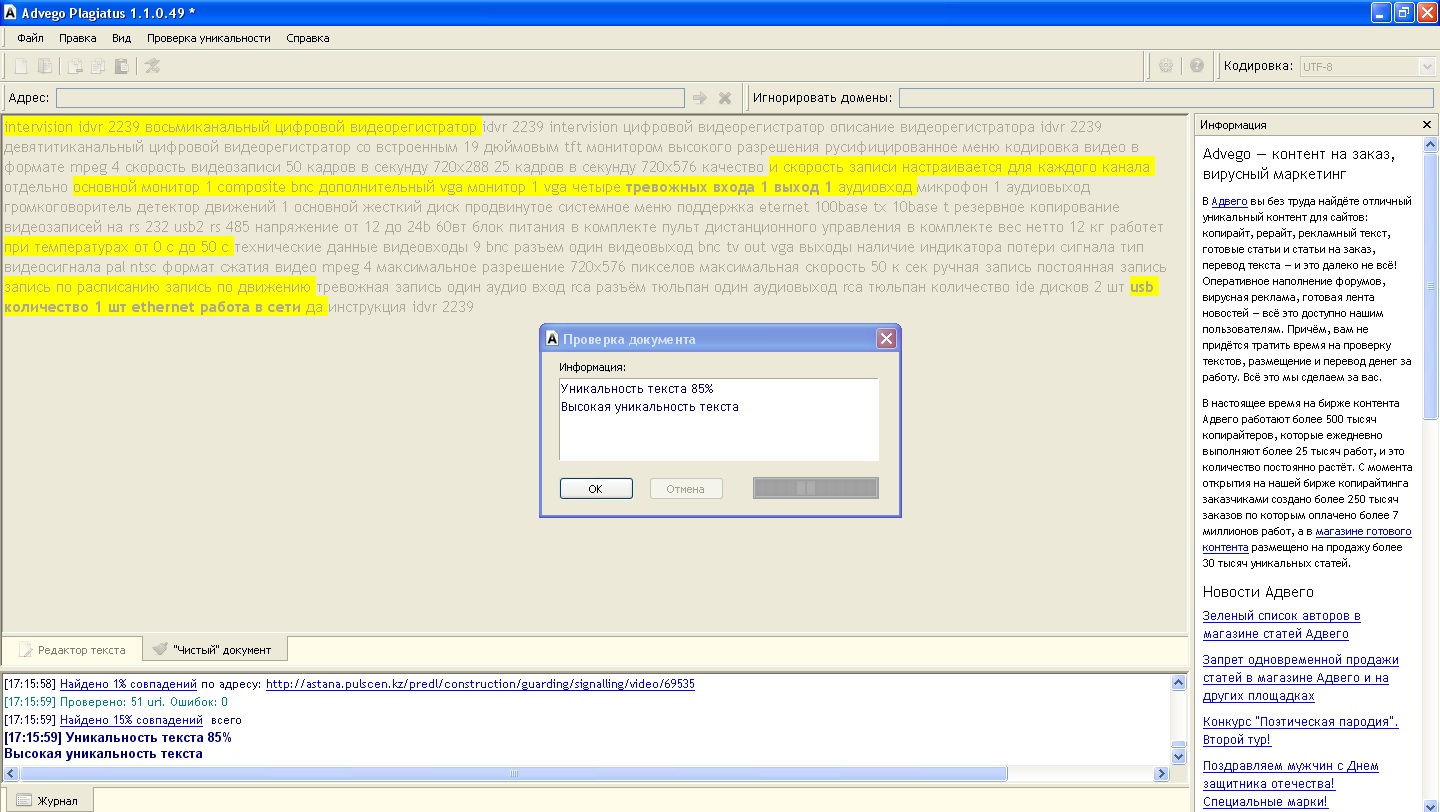
Task: Click the log scrollbar left arrow
Action: tap(11, 774)
